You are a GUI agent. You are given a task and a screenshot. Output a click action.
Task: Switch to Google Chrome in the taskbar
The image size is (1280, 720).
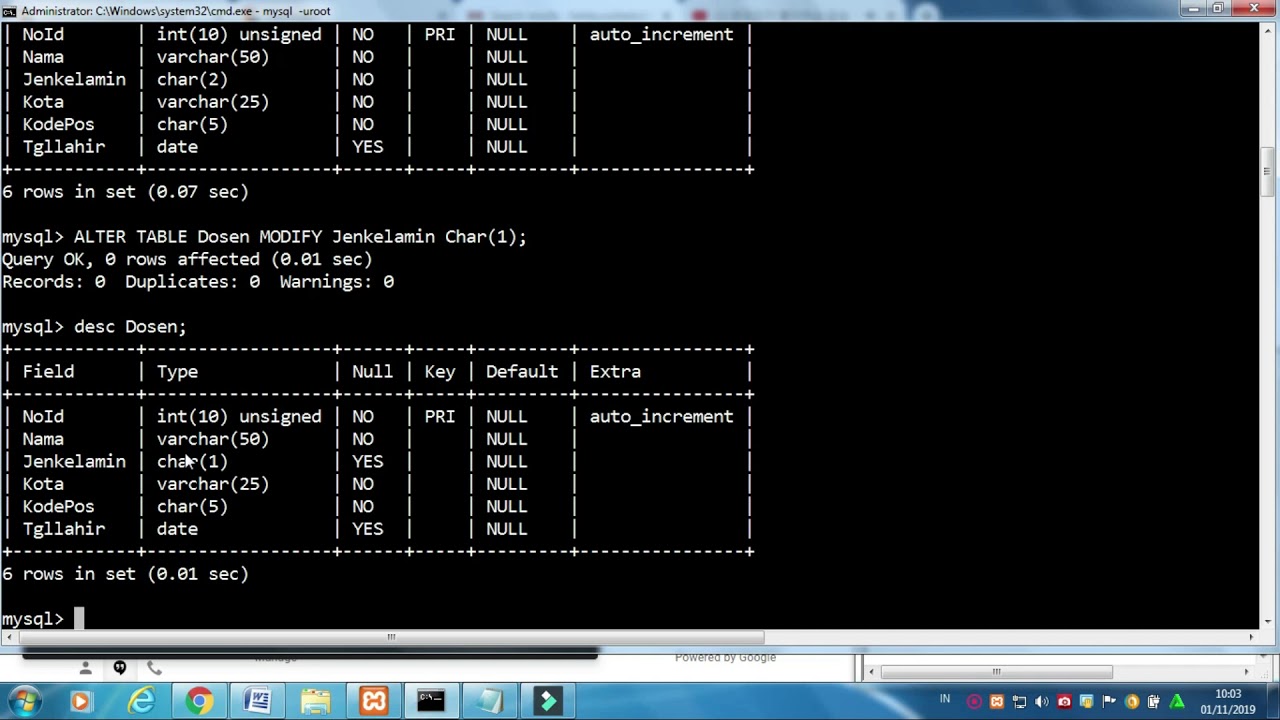pyautogui.click(x=199, y=701)
